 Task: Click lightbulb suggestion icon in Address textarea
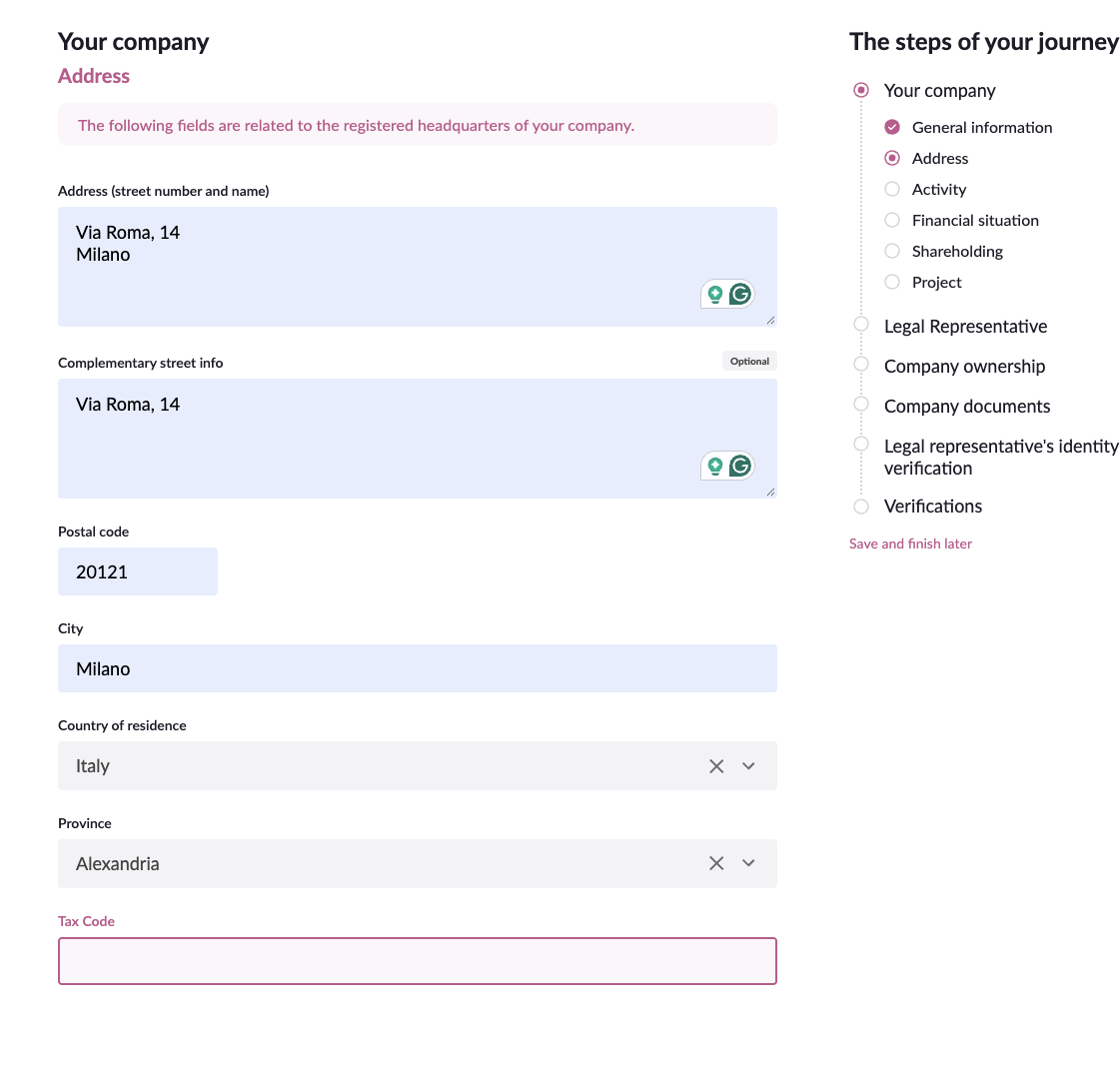pyautogui.click(x=715, y=294)
